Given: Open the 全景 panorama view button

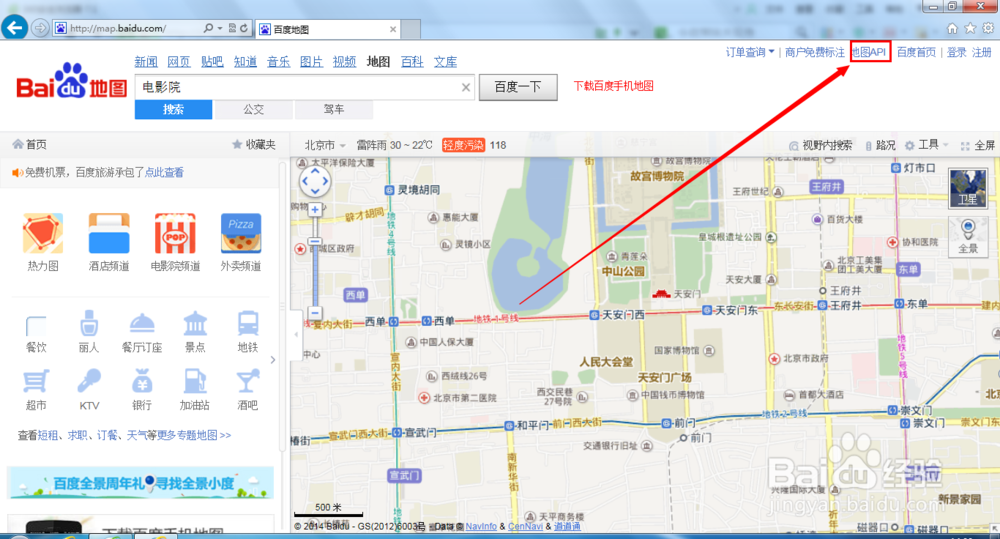Looking at the screenshot, I should tap(967, 235).
